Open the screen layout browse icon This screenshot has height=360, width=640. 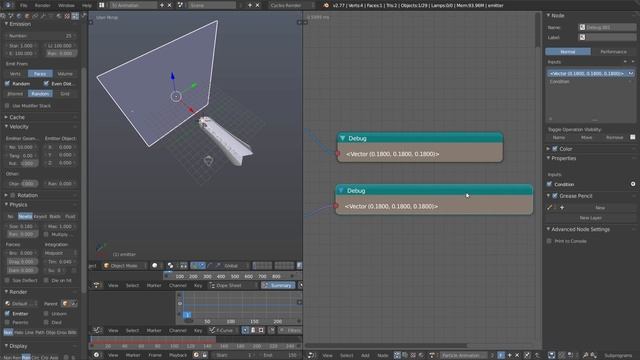(102, 5)
